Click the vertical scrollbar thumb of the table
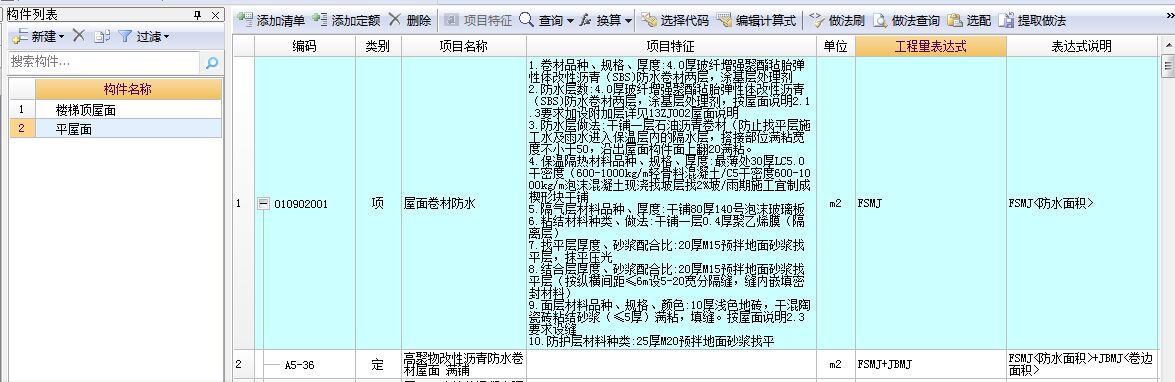Screen dimensions: 1175x382 point(1168,66)
